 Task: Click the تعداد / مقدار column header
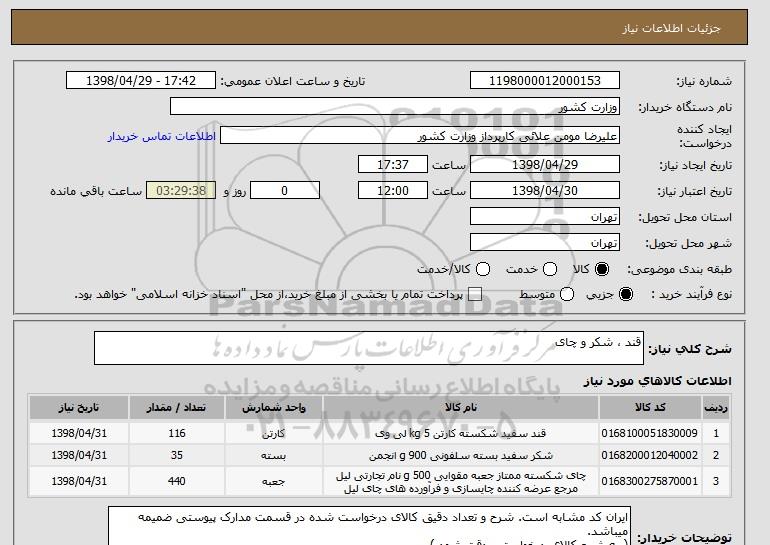(x=176, y=408)
